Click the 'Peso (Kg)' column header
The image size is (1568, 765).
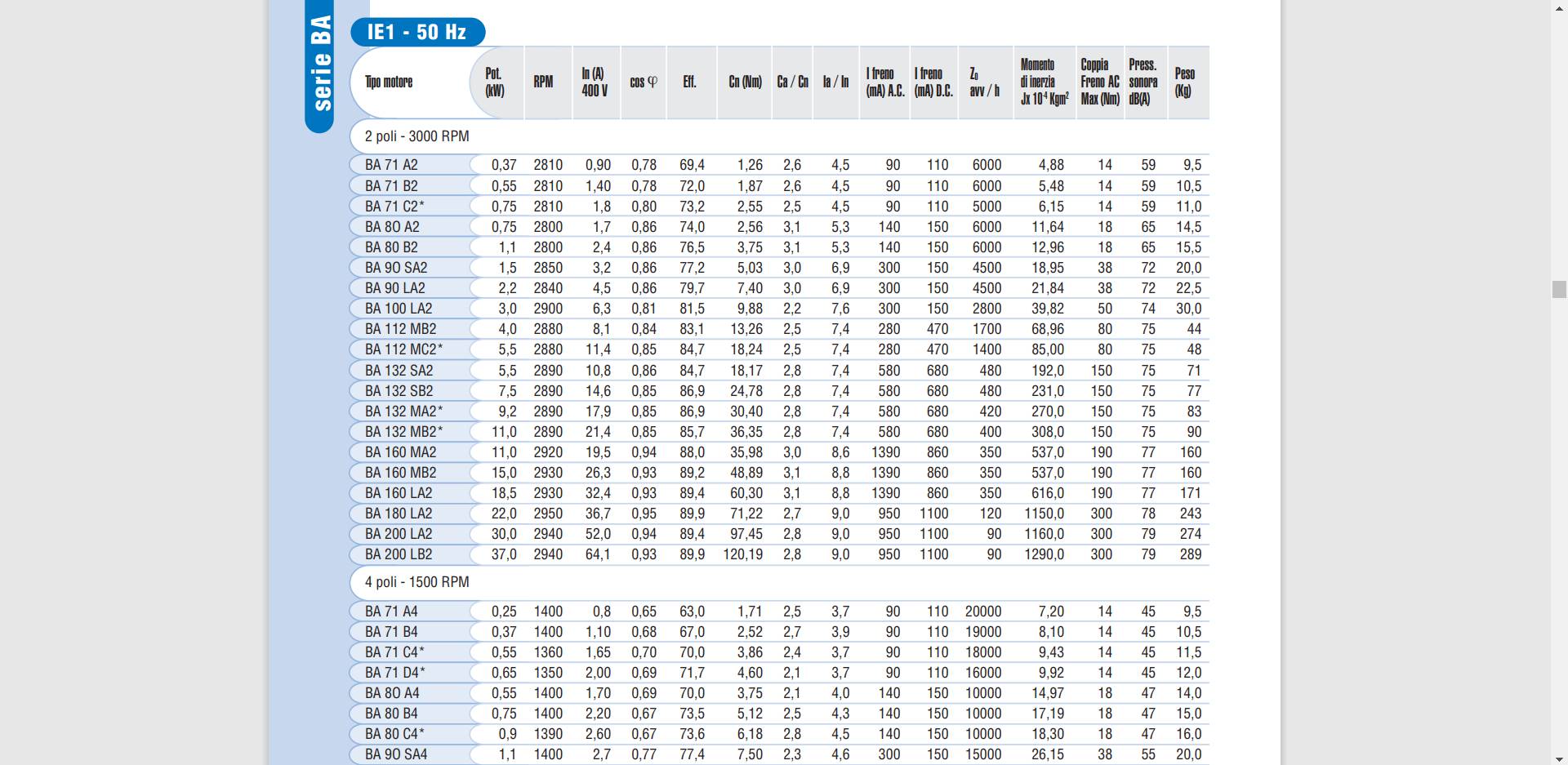(x=1185, y=82)
